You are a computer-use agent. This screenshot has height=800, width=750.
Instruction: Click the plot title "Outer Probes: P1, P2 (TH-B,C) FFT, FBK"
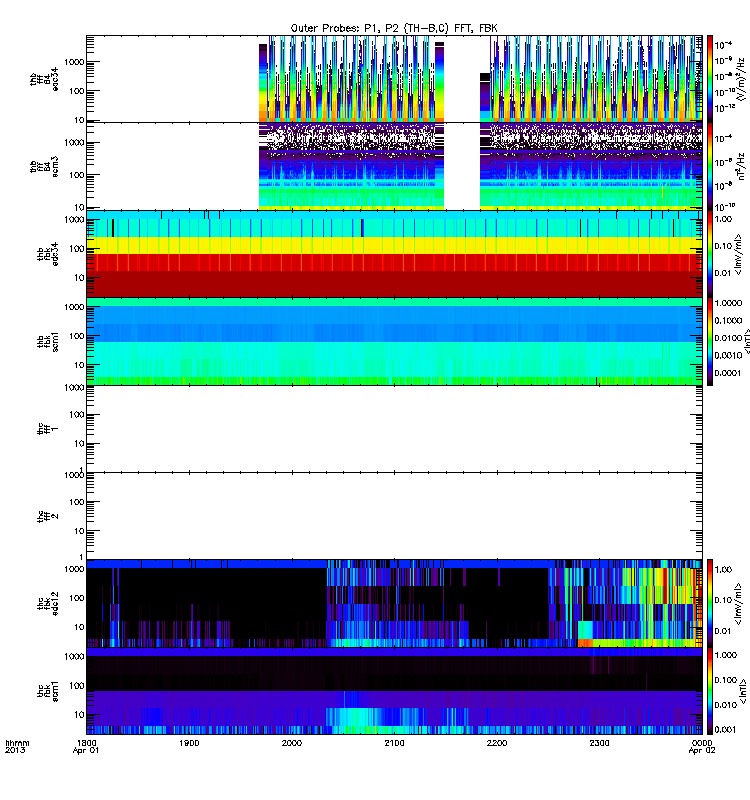coord(394,28)
